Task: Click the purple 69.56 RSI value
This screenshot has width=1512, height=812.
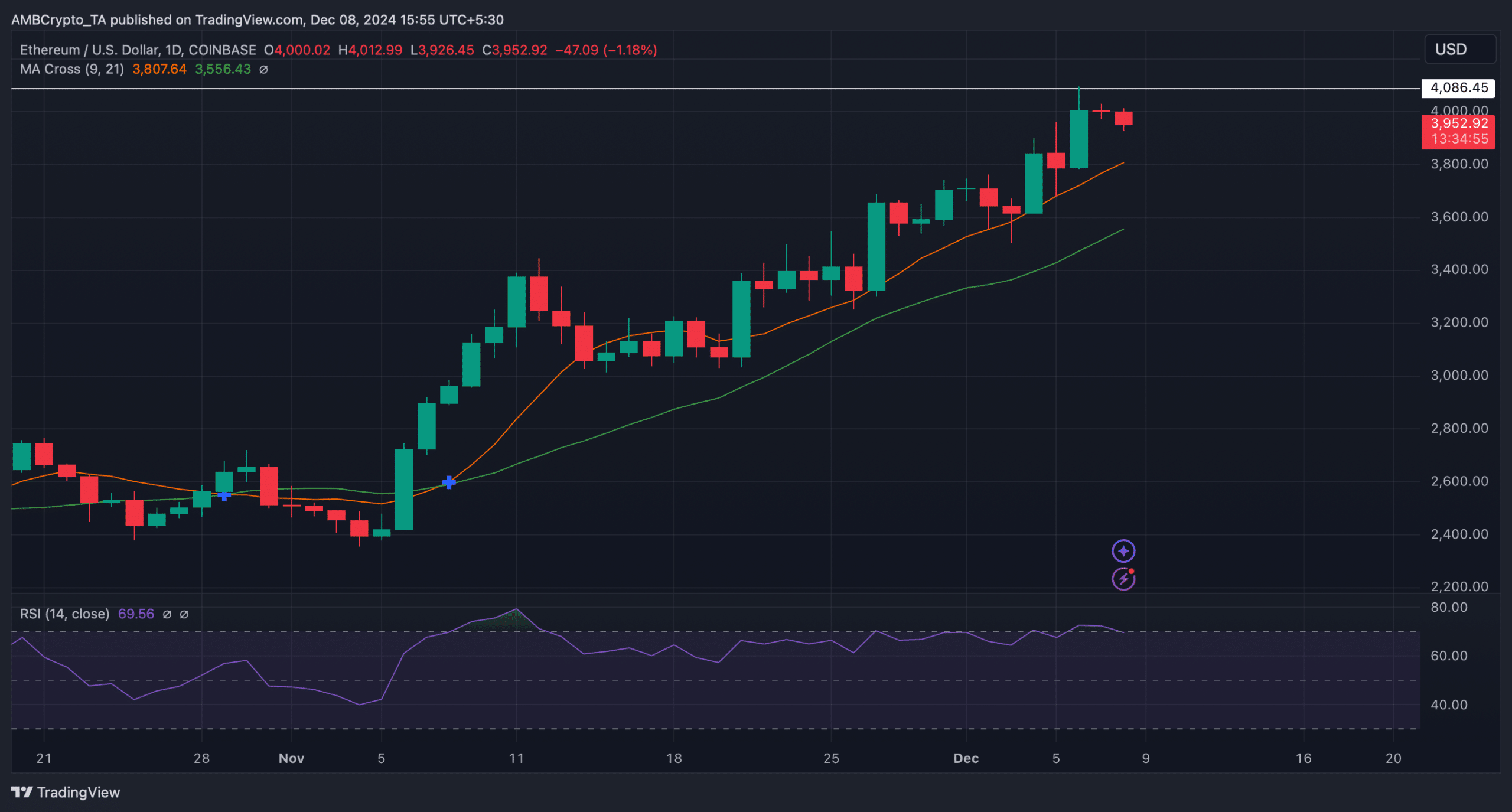Action: click(136, 614)
